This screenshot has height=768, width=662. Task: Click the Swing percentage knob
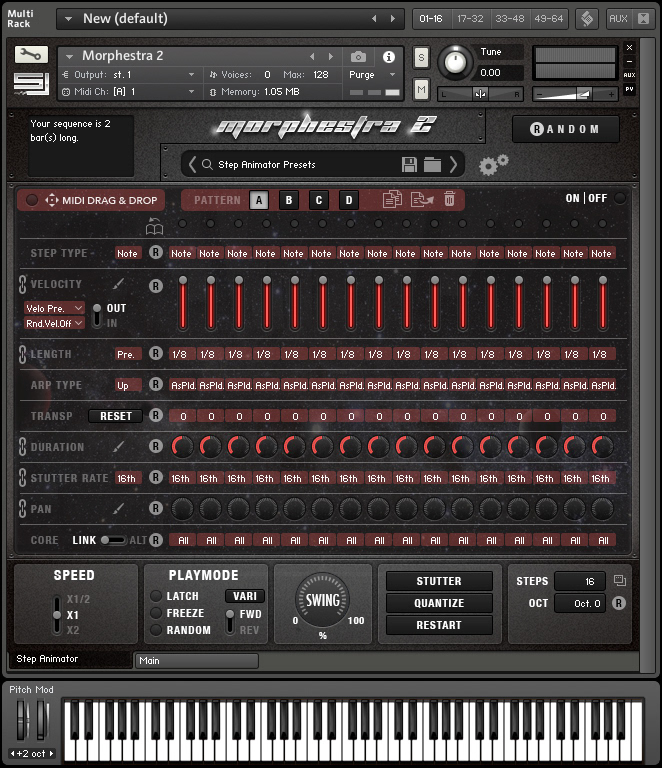pos(322,600)
